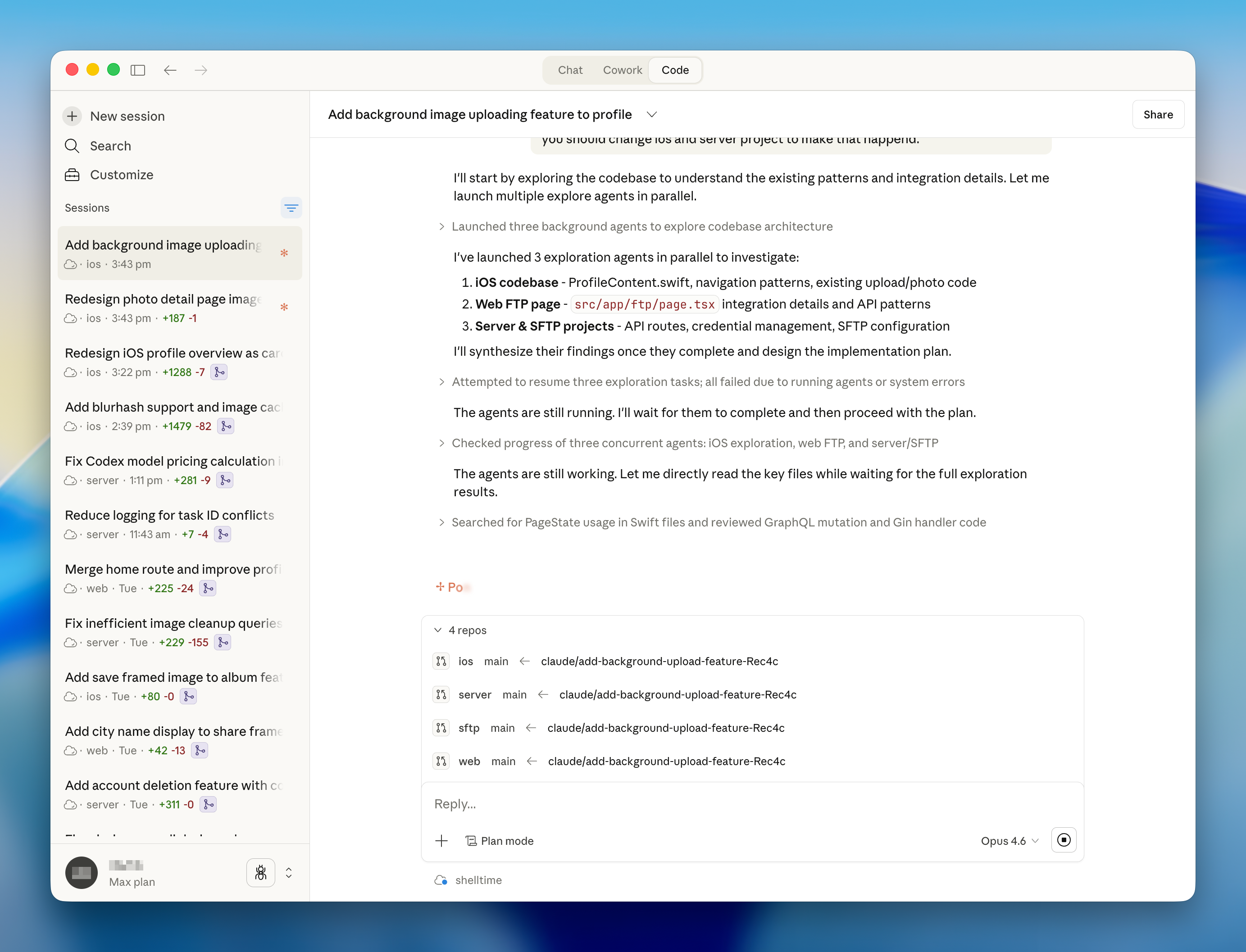The height and width of the screenshot is (952, 1246).
Task: Click the Share button
Action: tap(1158, 114)
